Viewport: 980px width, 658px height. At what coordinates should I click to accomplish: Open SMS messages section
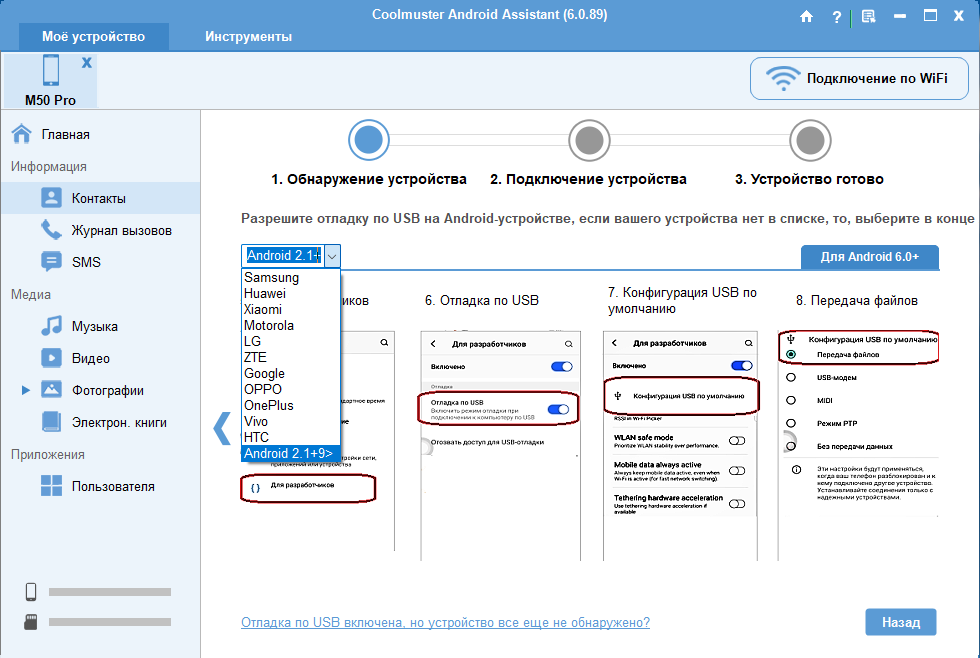[x=85, y=262]
